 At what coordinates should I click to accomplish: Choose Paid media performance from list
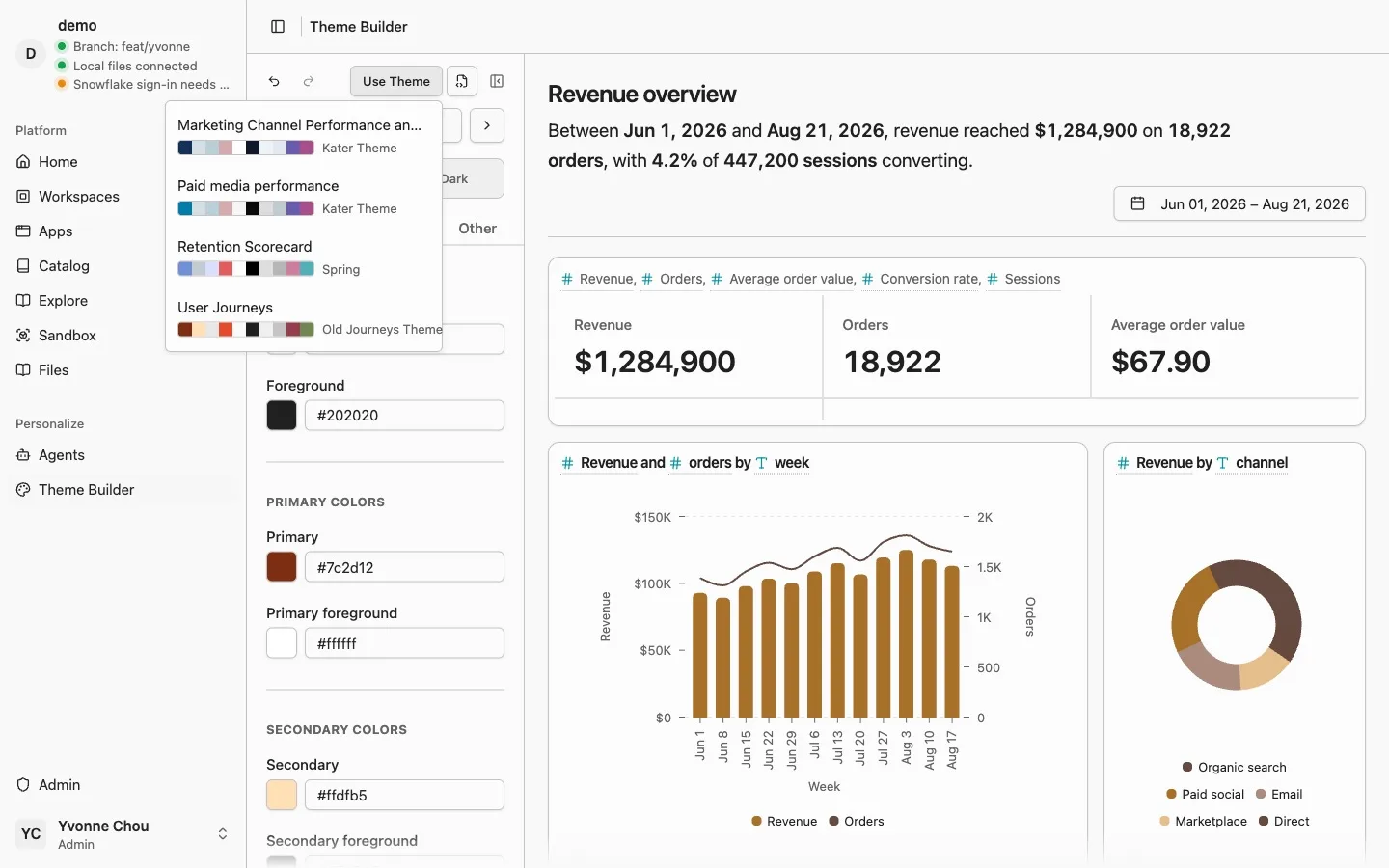(304, 197)
